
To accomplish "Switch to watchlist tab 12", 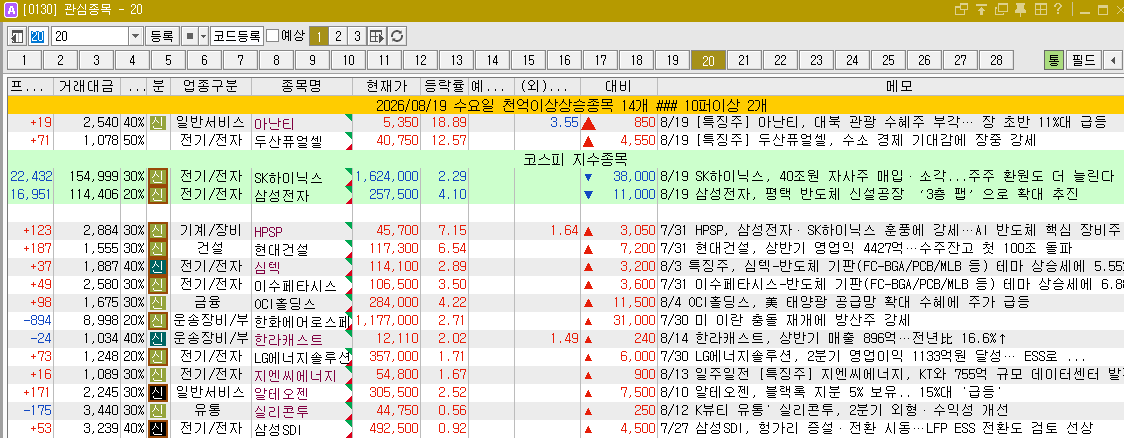I will coord(421,60).
